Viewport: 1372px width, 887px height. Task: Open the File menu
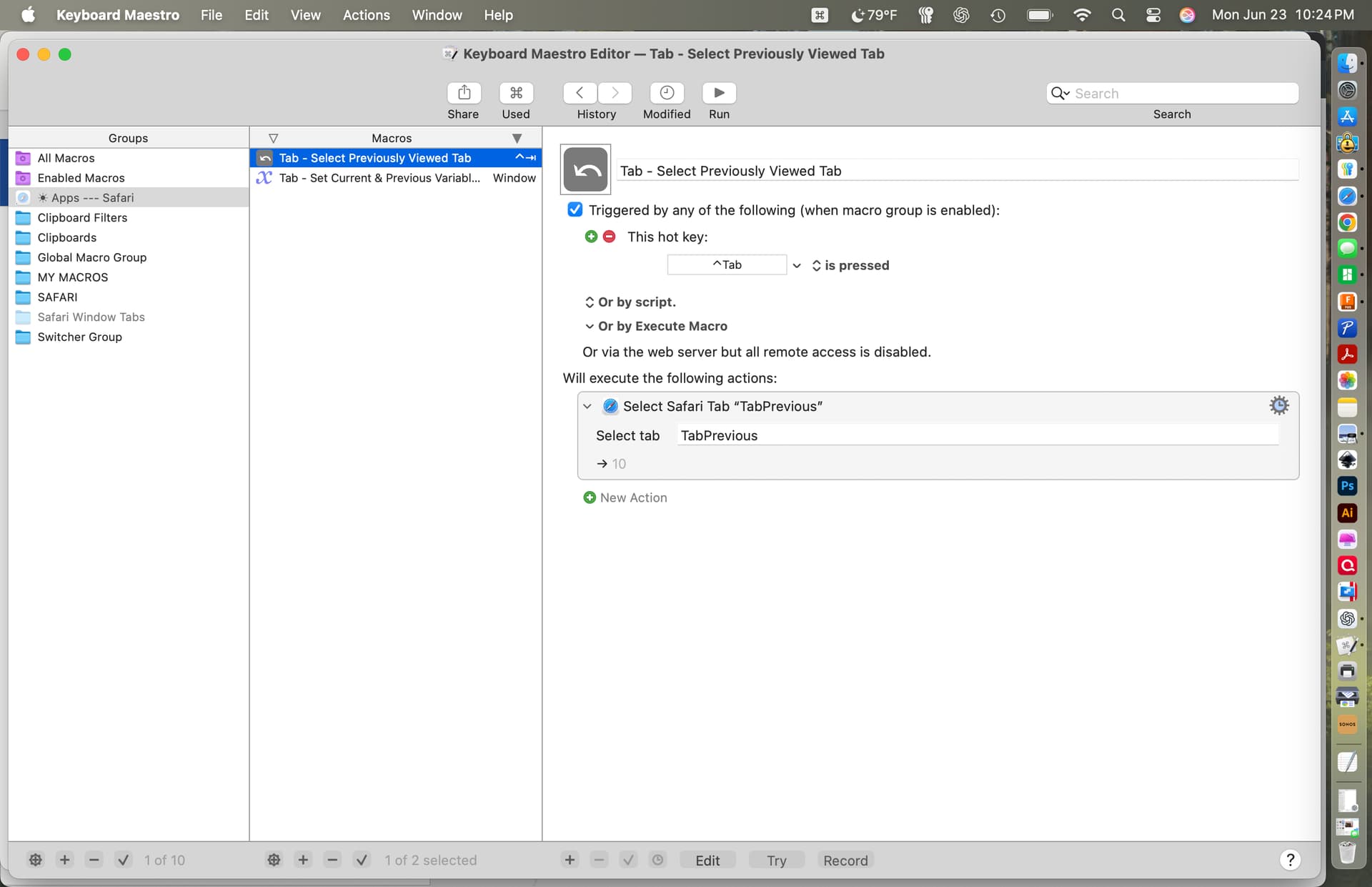coord(211,15)
